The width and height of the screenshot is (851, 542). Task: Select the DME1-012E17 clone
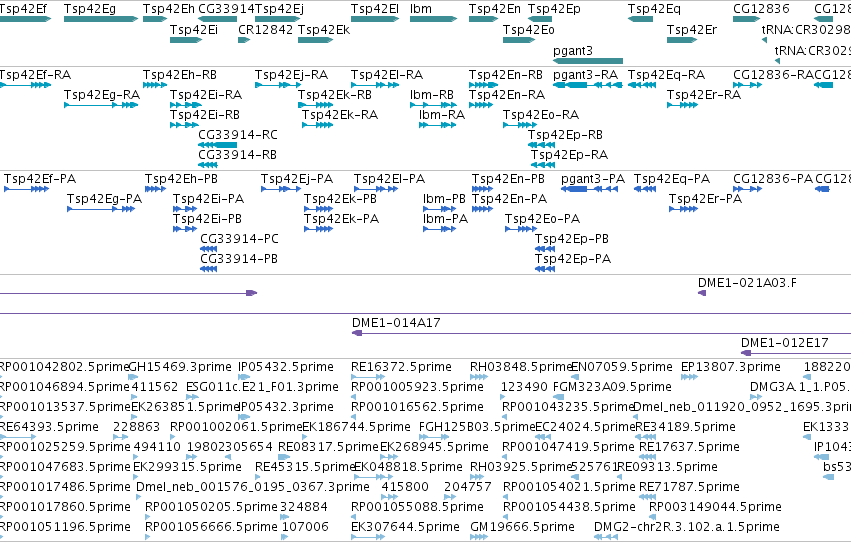(x=796, y=353)
